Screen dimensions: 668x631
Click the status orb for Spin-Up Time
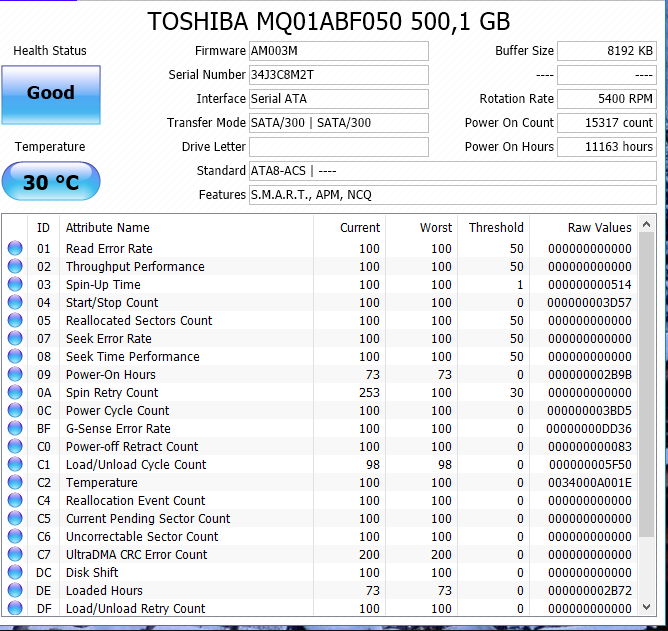pyautogui.click(x=15, y=284)
